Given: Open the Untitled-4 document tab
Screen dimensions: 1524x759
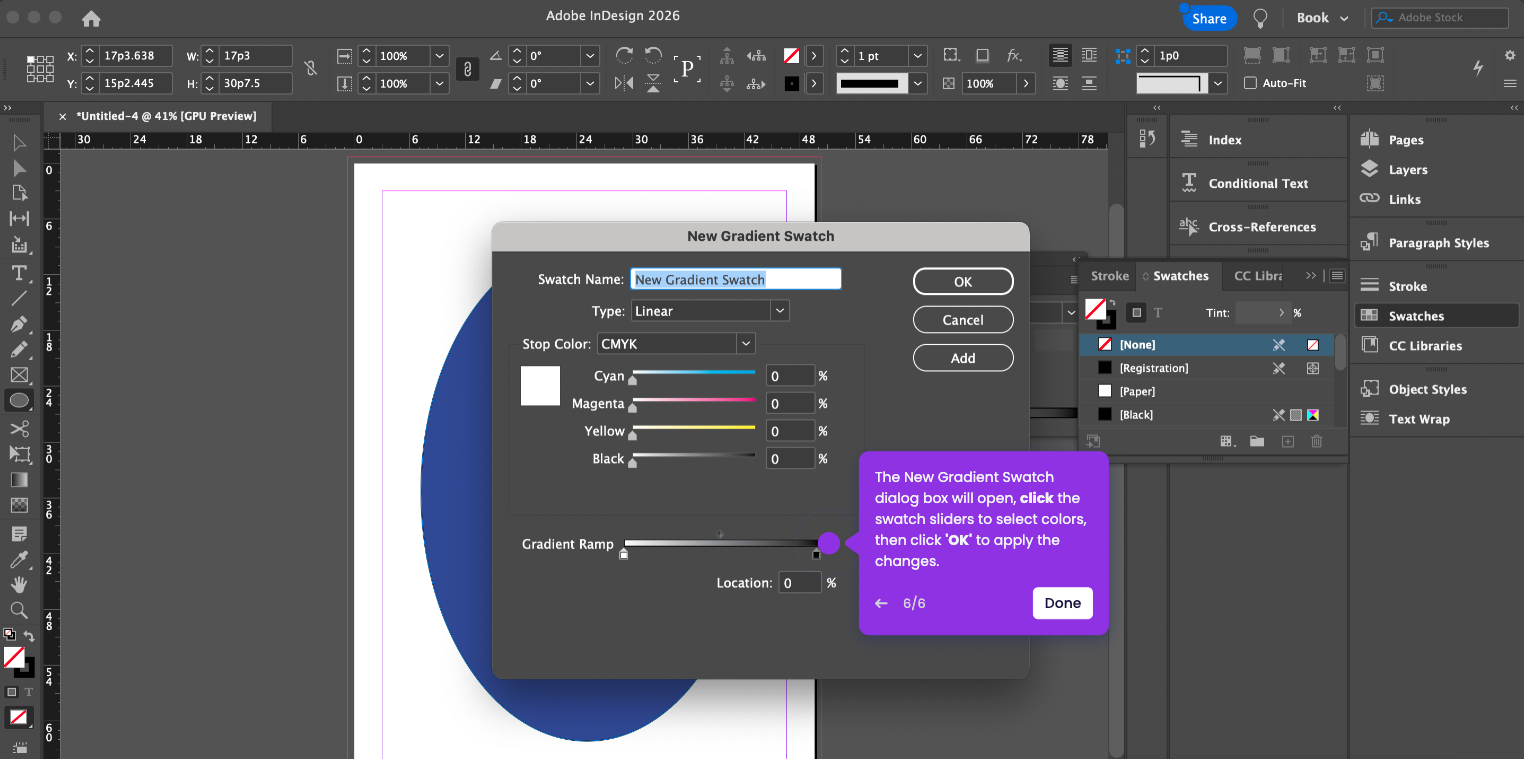Looking at the screenshot, I should 166,116.
